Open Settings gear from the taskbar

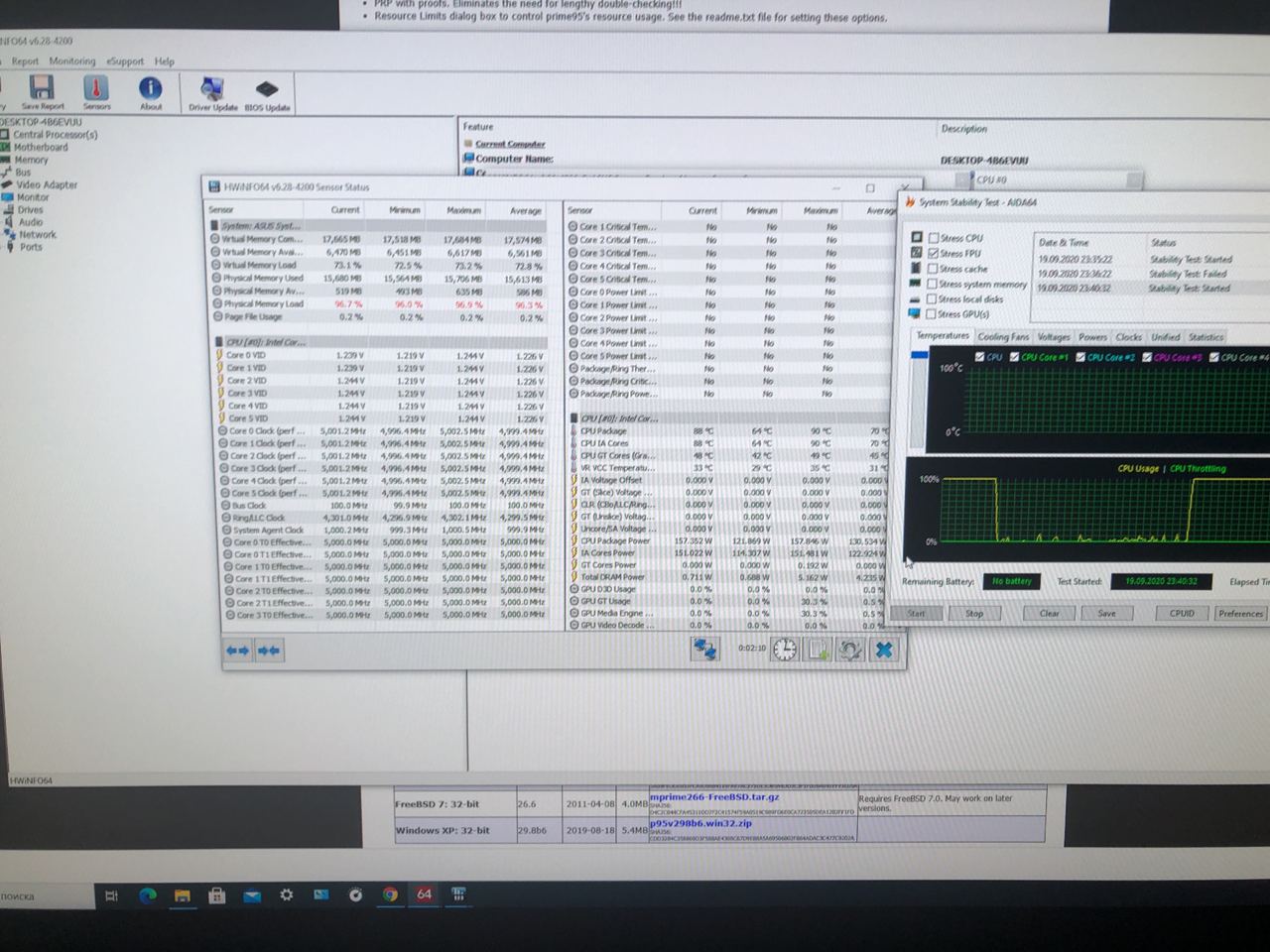[x=286, y=894]
